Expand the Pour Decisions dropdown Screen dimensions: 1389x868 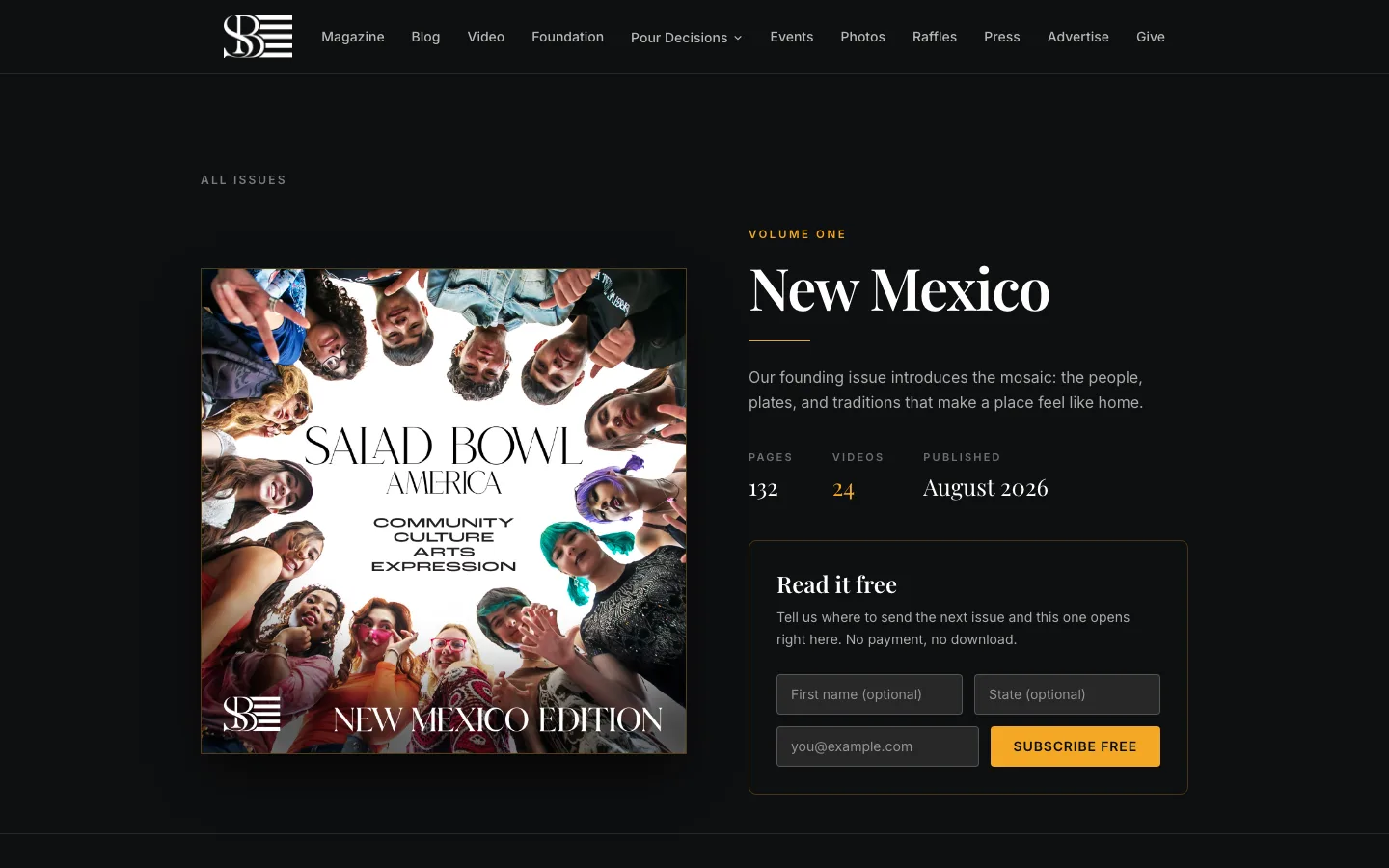(687, 38)
